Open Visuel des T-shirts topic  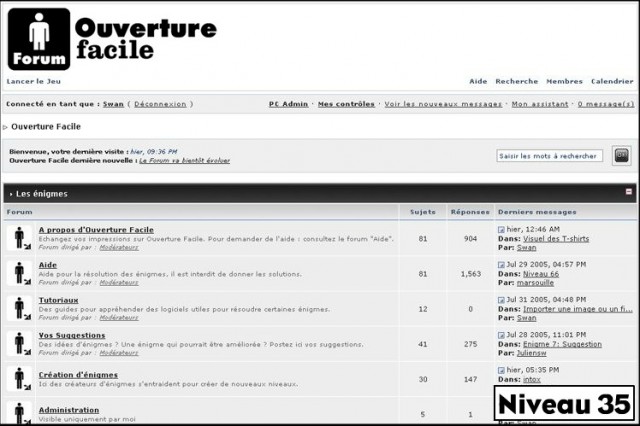coord(556,239)
